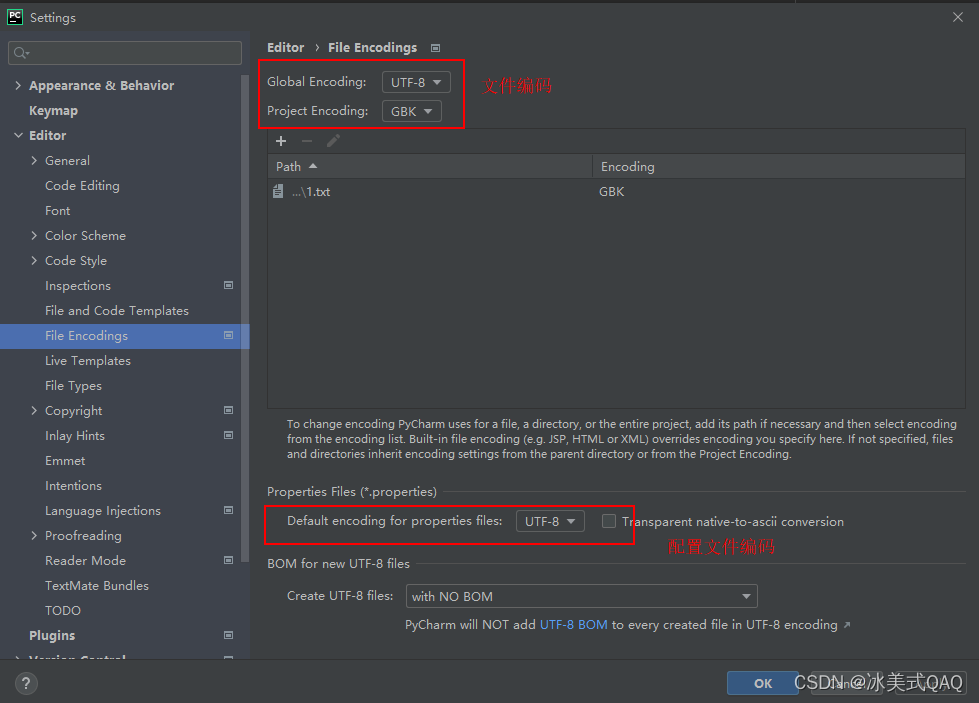The height and width of the screenshot is (703, 979).
Task: Click the project icon beside Language Injections
Action: point(229,510)
